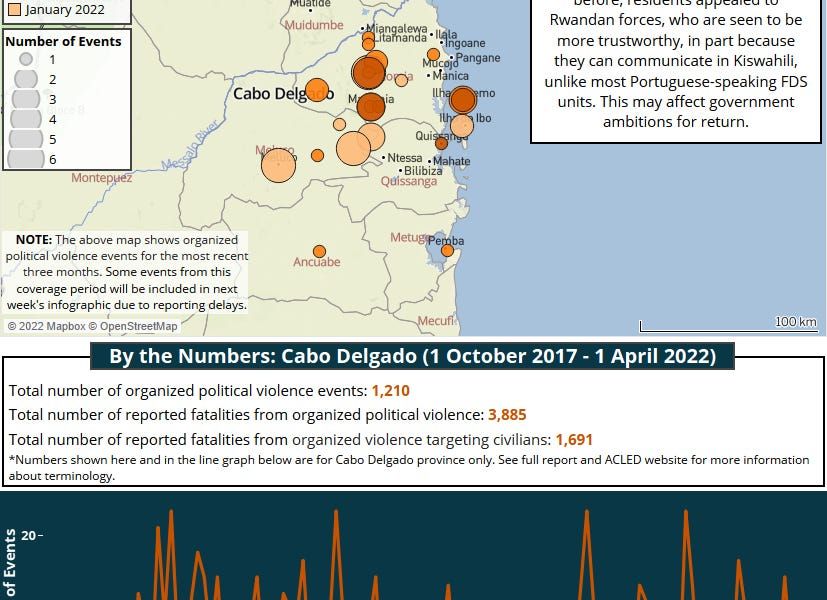Select the light orange marker on Ilha Ibo
Screen dimensions: 827x600
tap(462, 125)
